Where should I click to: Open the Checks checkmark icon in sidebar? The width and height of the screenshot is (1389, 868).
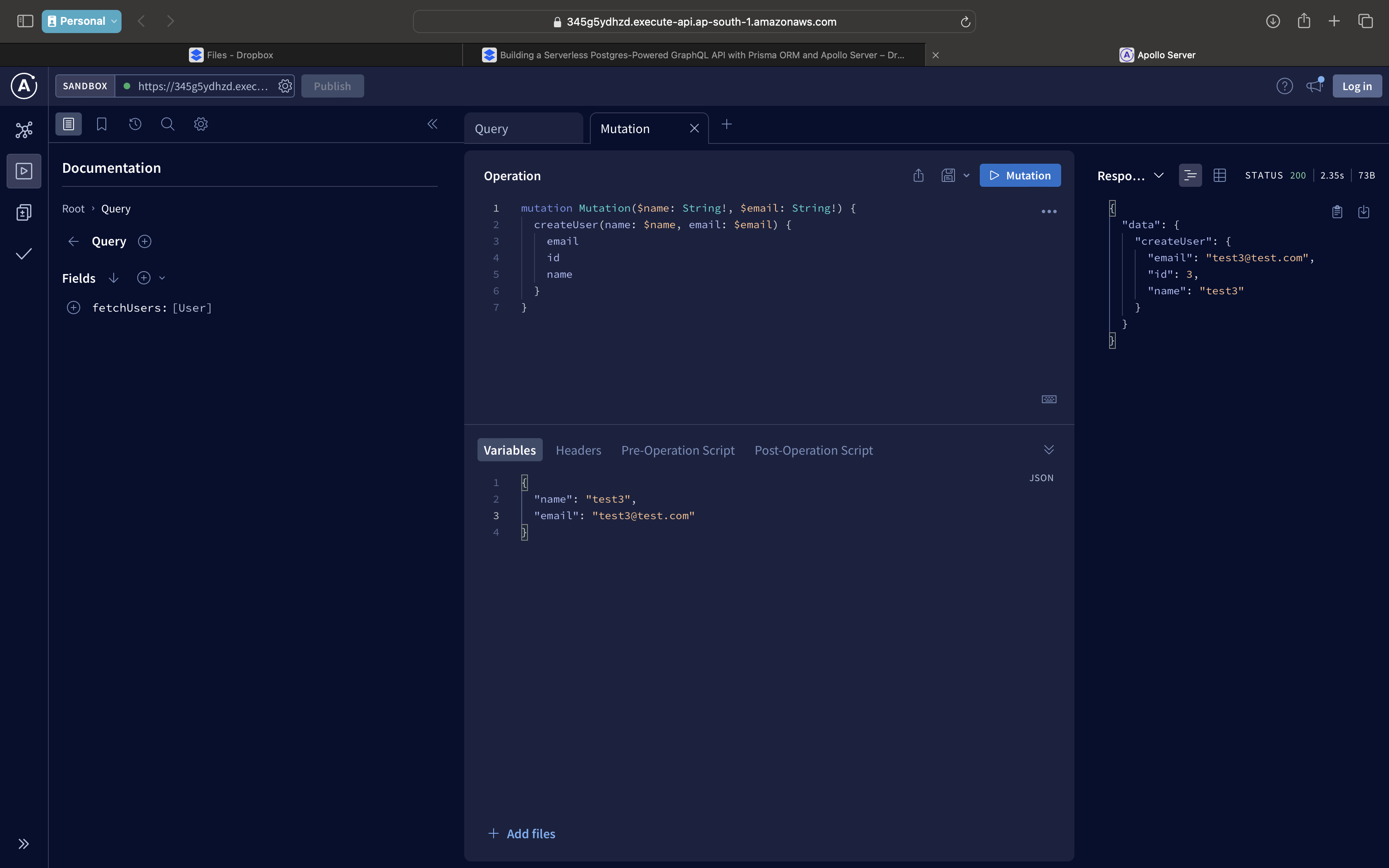(24, 254)
